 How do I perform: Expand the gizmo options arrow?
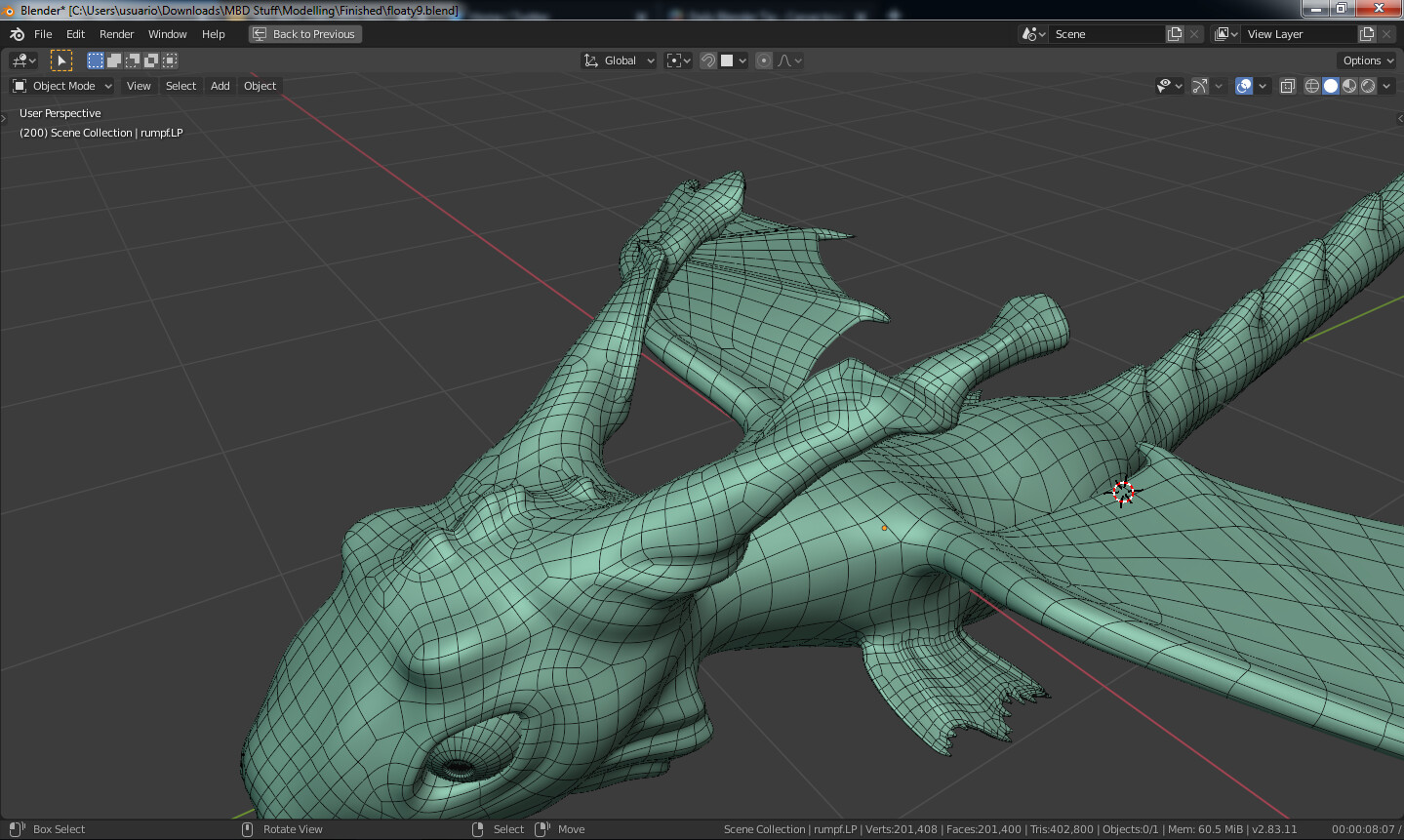1218,86
